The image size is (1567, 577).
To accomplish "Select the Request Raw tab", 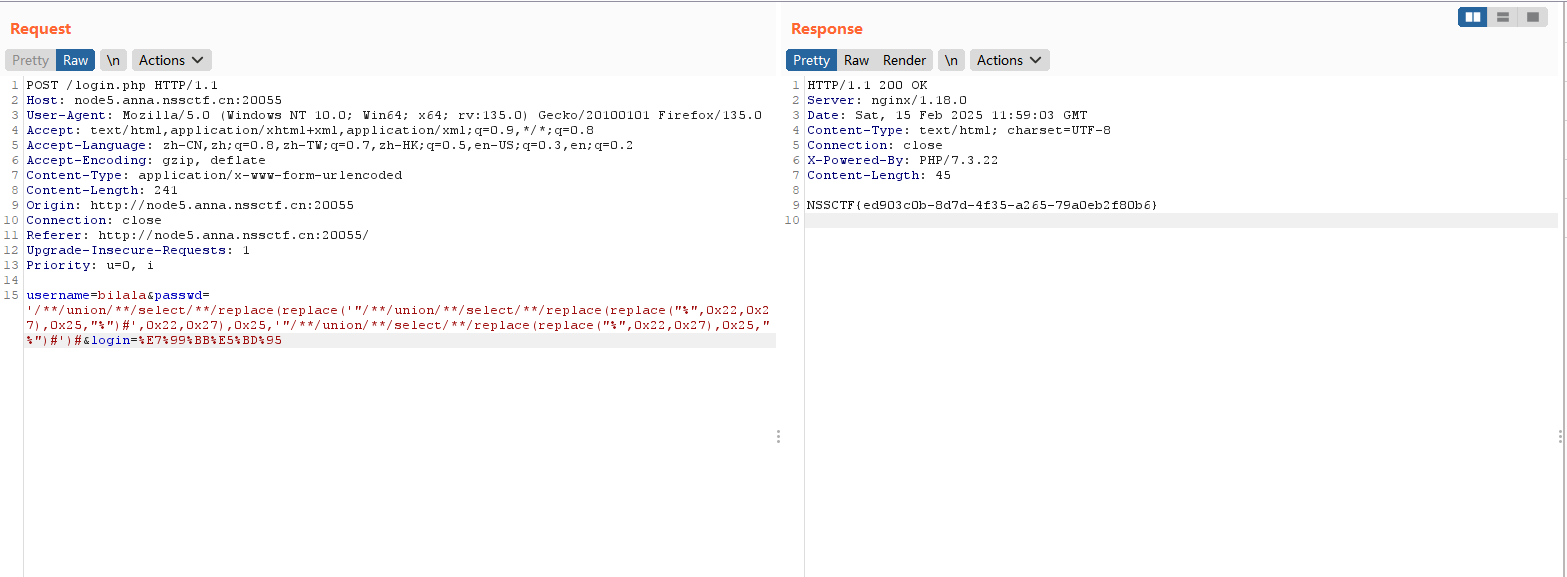I will (76, 60).
